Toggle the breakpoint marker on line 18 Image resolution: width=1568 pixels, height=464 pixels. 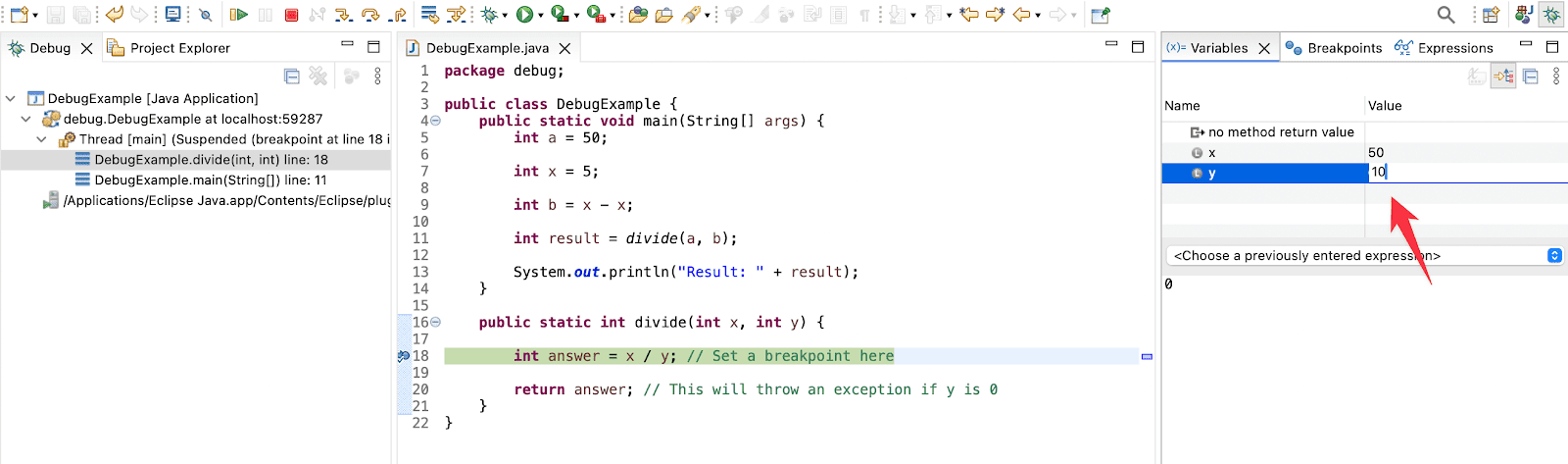pos(404,356)
